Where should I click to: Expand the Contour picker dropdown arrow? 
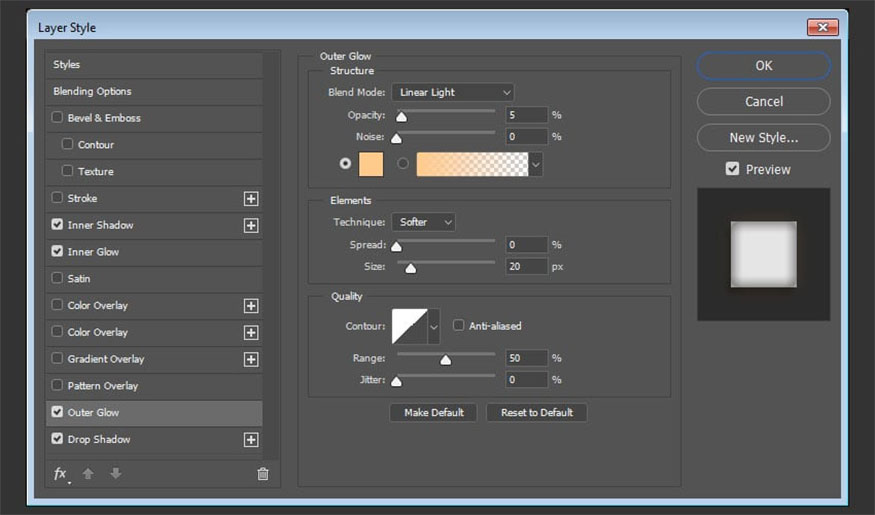coord(434,326)
